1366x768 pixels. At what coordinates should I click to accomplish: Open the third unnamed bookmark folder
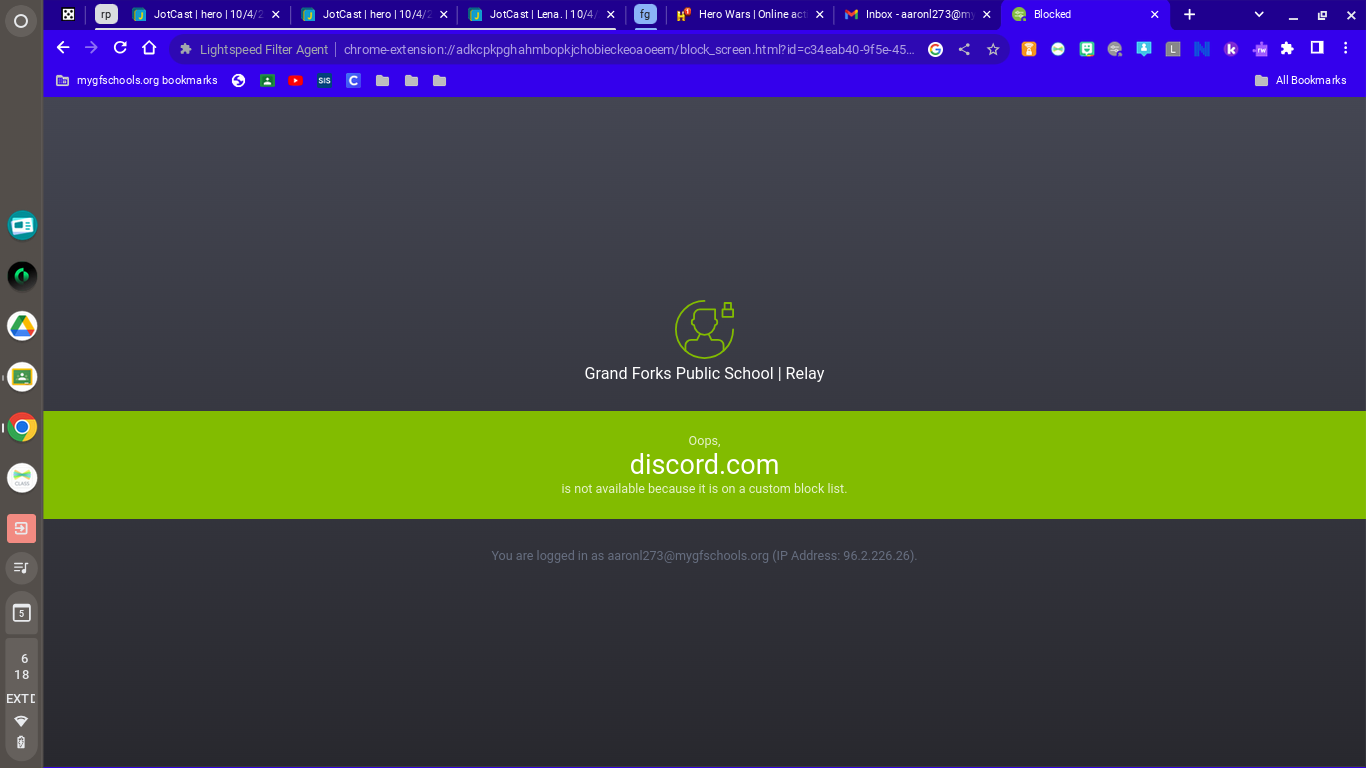coord(439,80)
